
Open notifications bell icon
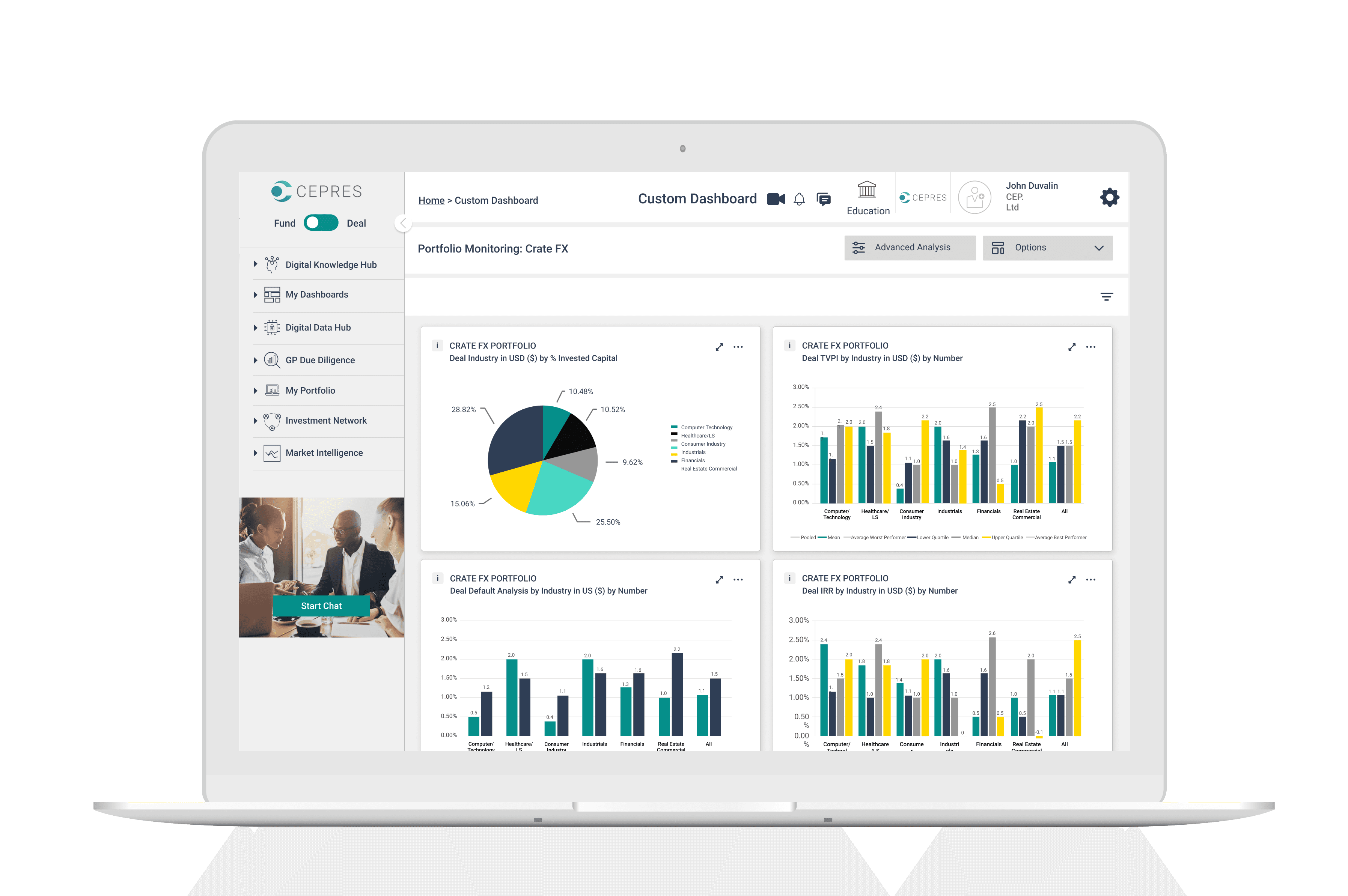point(799,199)
